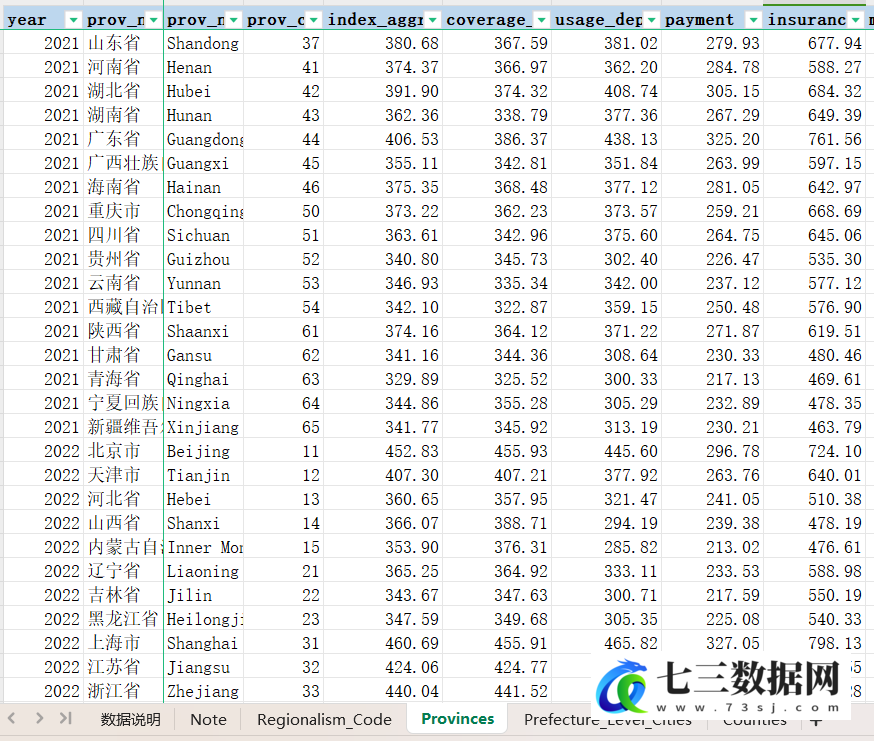Image resolution: width=874 pixels, height=741 pixels.
Task: Select the cell containing Henan
Action: 203,67
